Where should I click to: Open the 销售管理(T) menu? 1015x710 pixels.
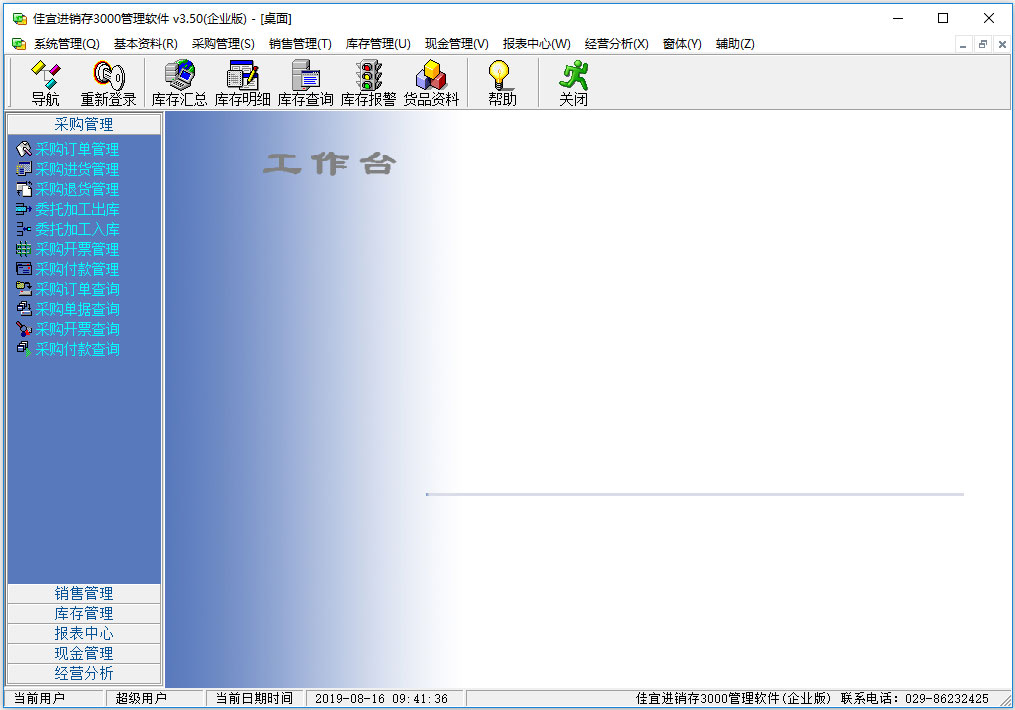click(x=300, y=44)
